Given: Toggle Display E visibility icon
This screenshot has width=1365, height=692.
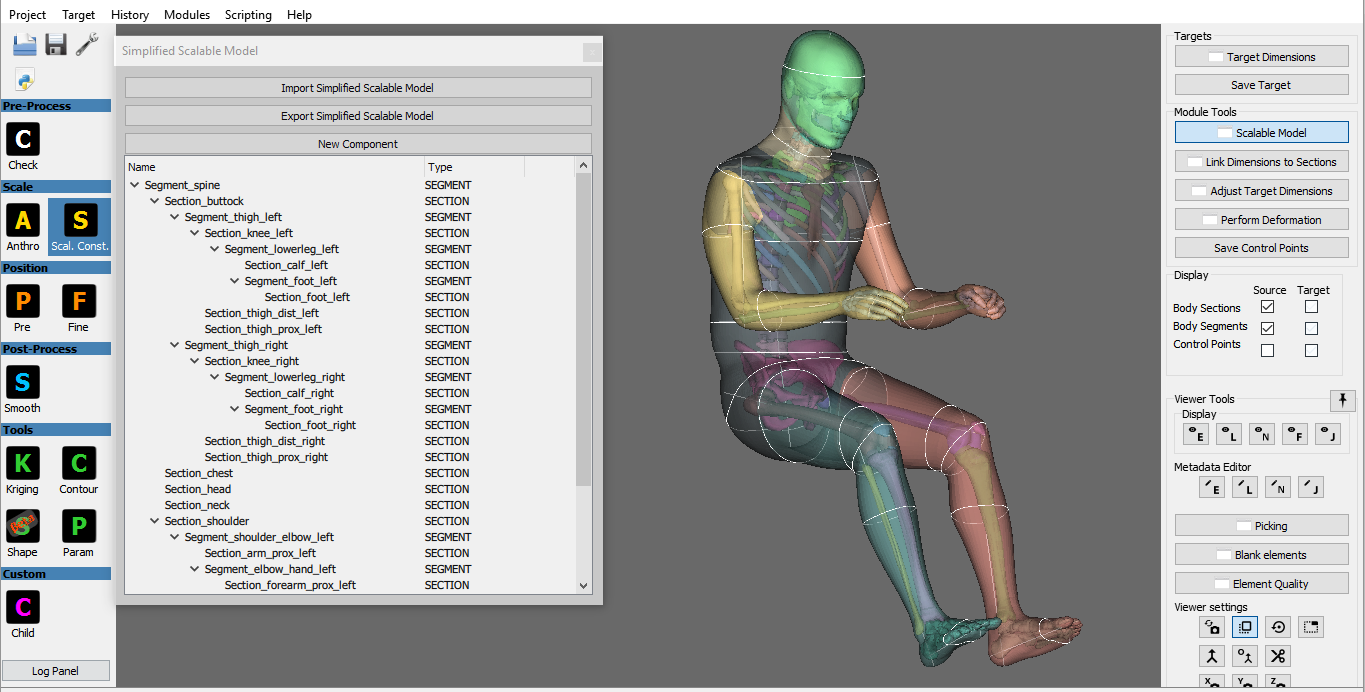Looking at the screenshot, I should click(1196, 434).
